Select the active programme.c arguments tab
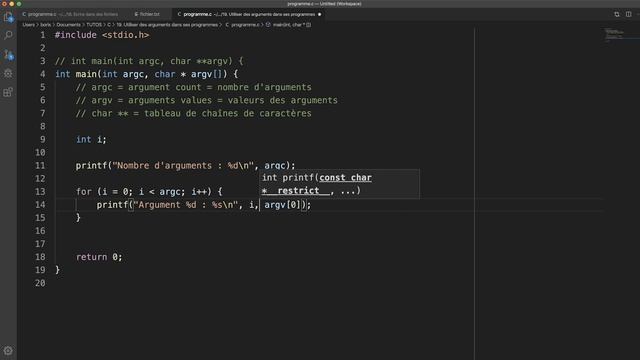 249,14
